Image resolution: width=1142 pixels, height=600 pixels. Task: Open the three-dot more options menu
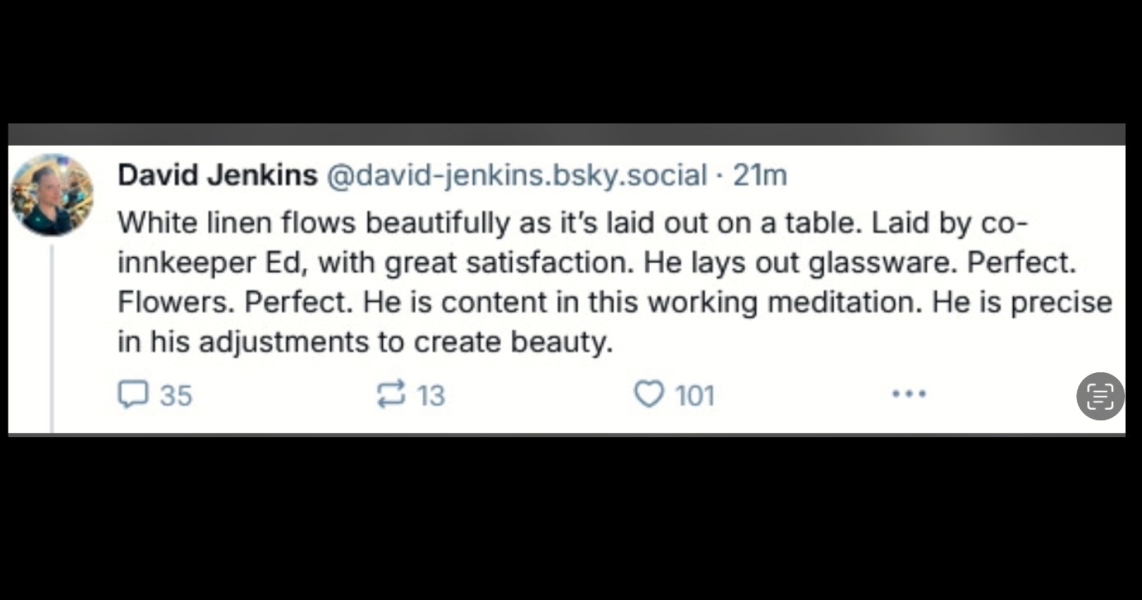[908, 394]
